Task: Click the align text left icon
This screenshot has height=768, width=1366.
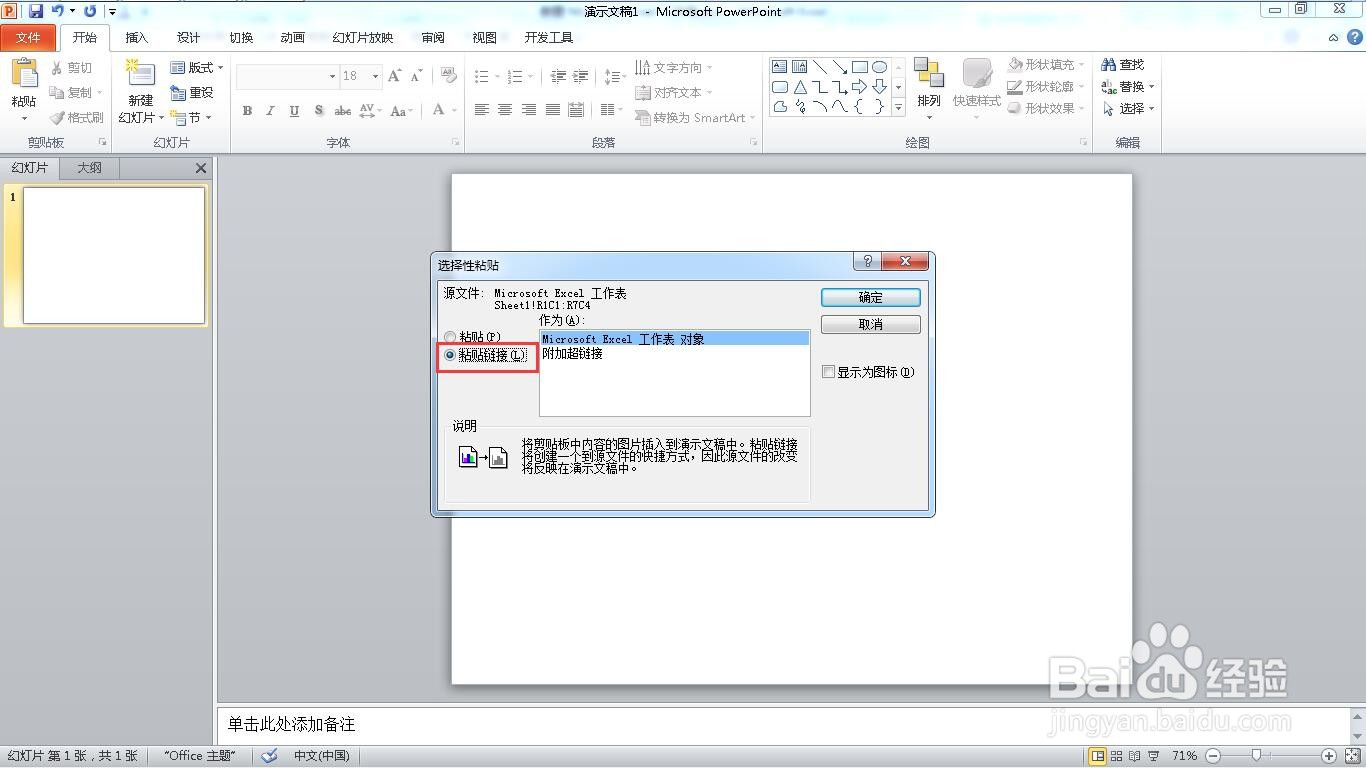Action: click(482, 110)
